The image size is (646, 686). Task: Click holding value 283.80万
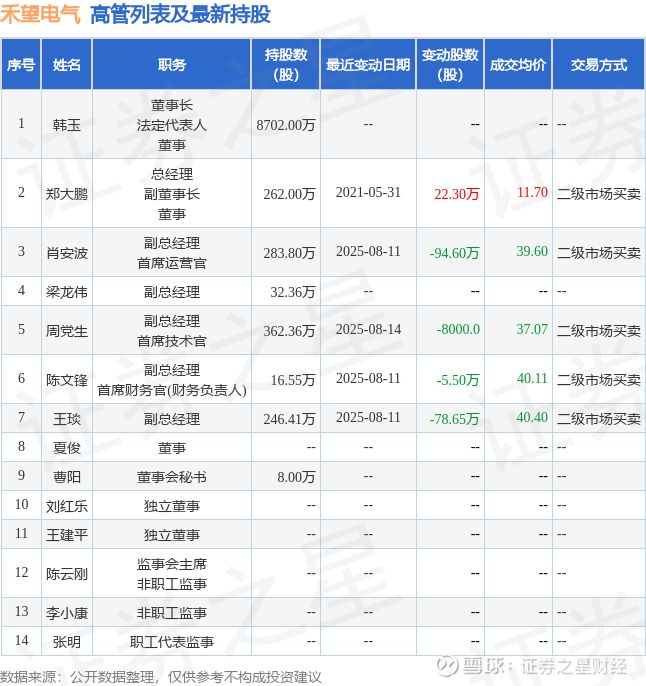click(289, 253)
